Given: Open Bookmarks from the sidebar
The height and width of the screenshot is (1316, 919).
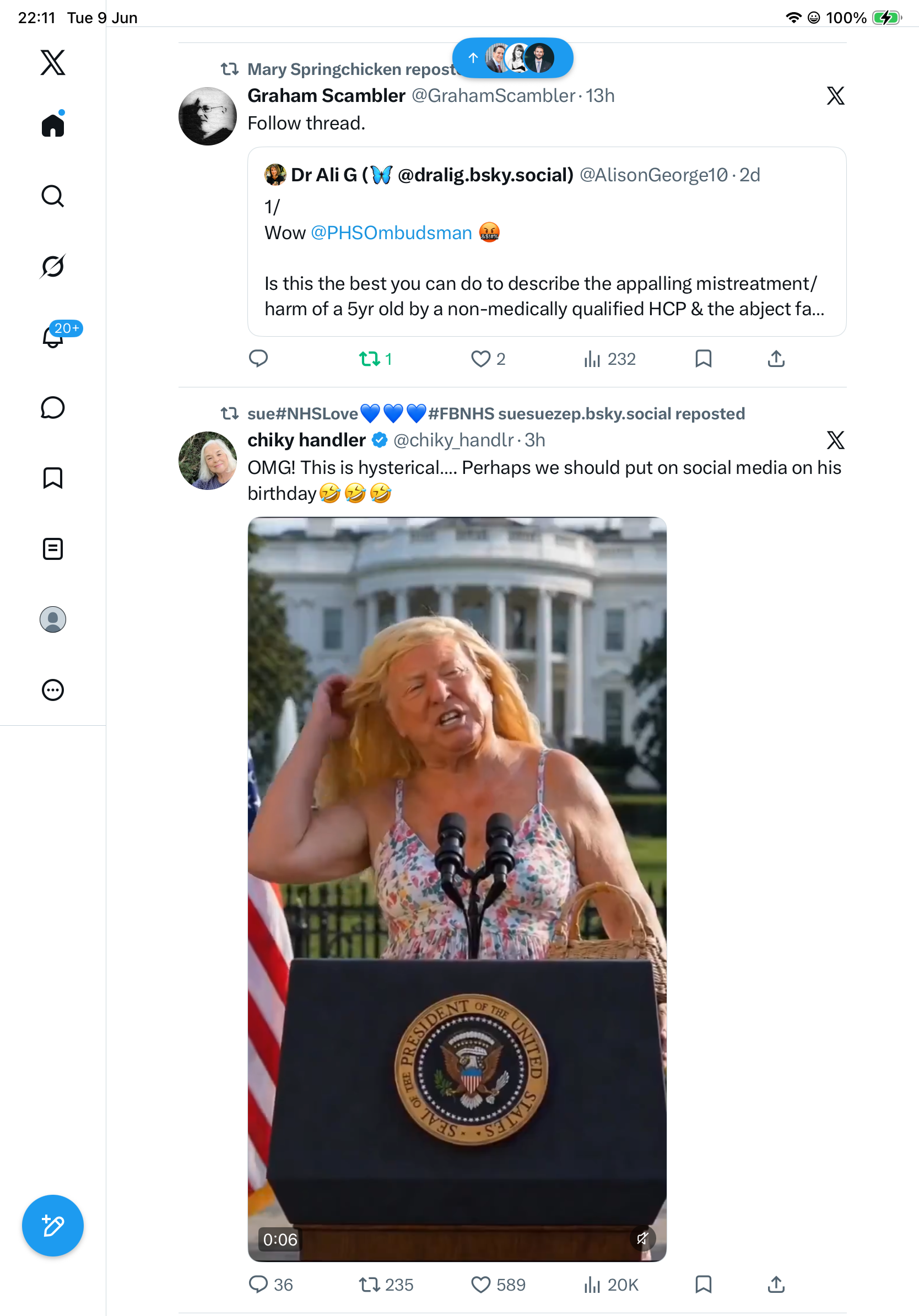Looking at the screenshot, I should [x=53, y=478].
